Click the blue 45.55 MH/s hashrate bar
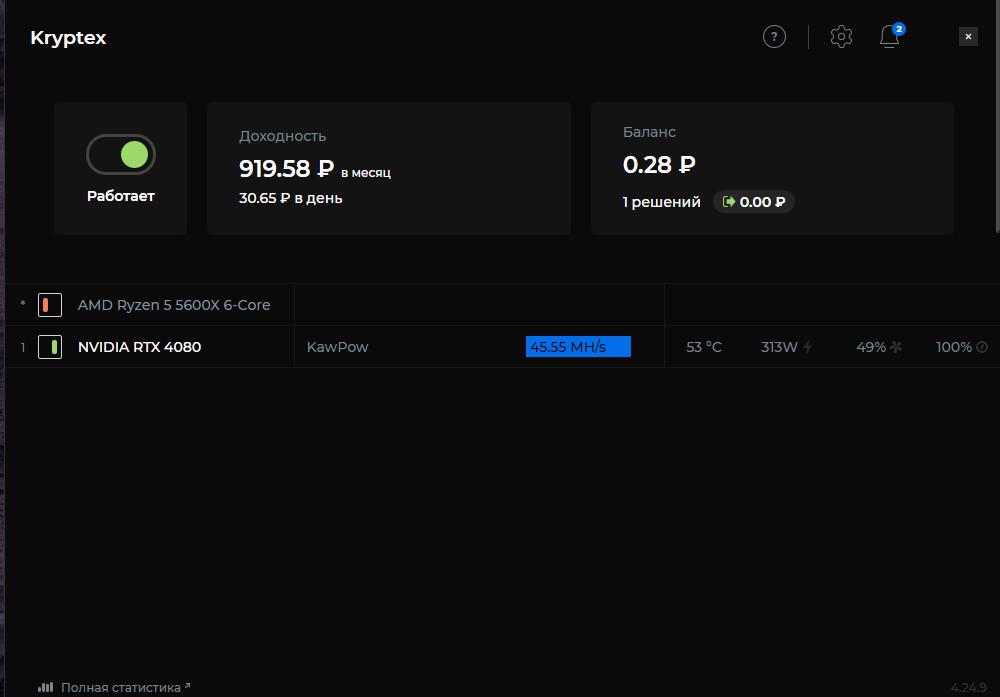 pyautogui.click(x=578, y=347)
